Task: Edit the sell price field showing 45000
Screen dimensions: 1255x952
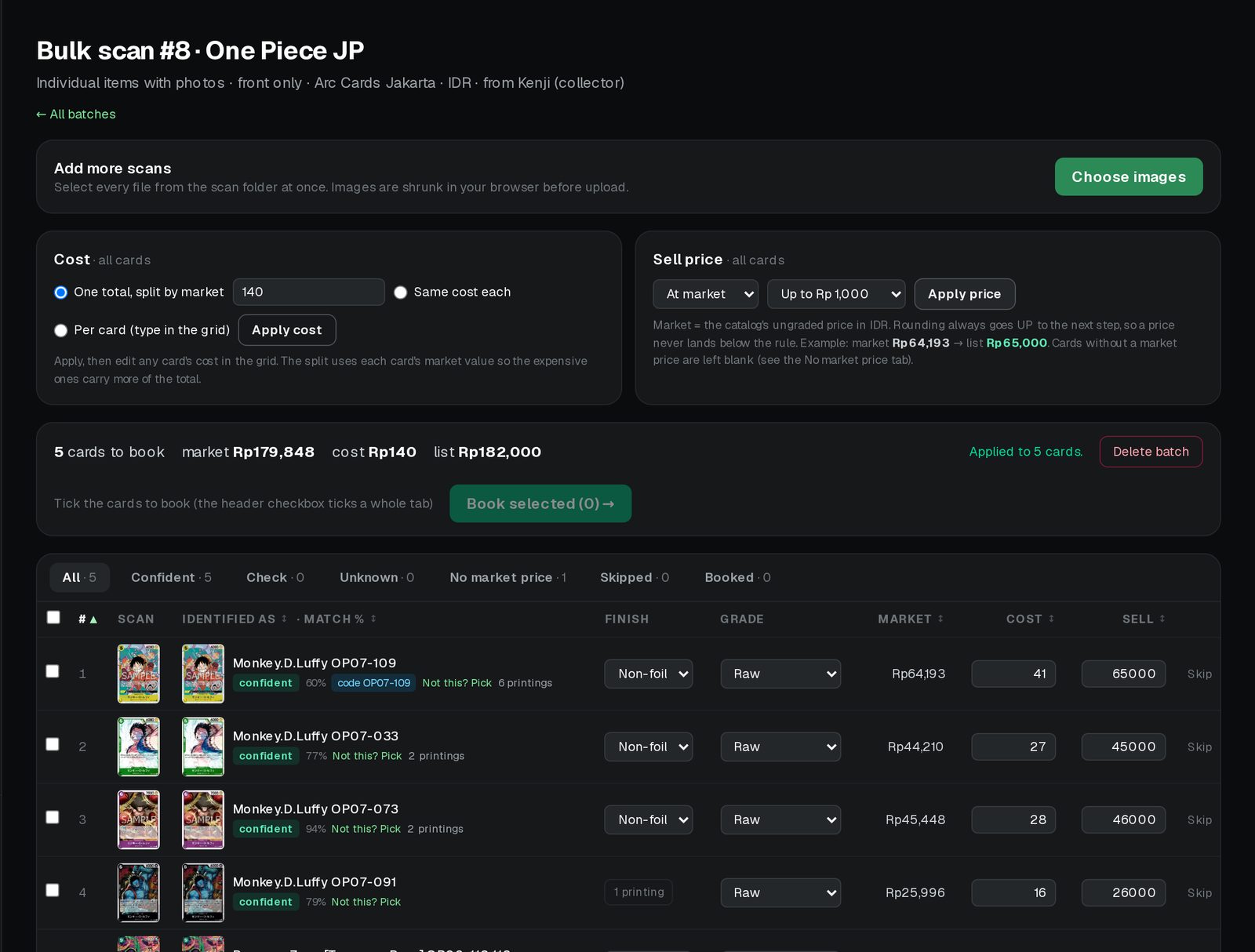Action: (x=1123, y=747)
